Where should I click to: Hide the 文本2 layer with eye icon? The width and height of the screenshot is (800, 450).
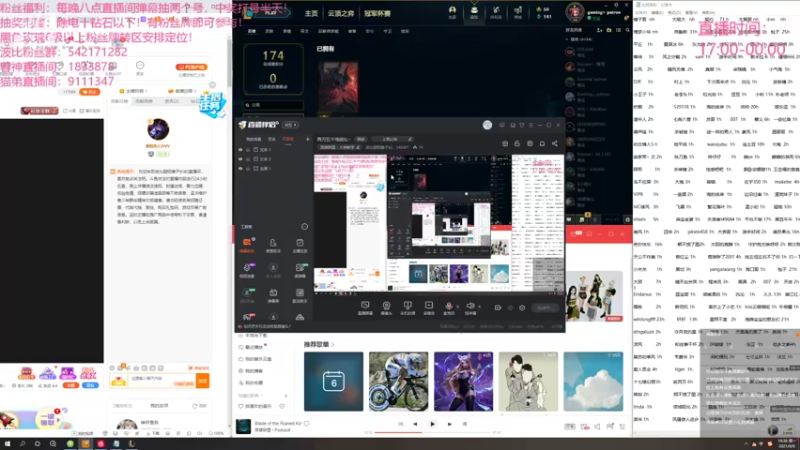[240, 159]
